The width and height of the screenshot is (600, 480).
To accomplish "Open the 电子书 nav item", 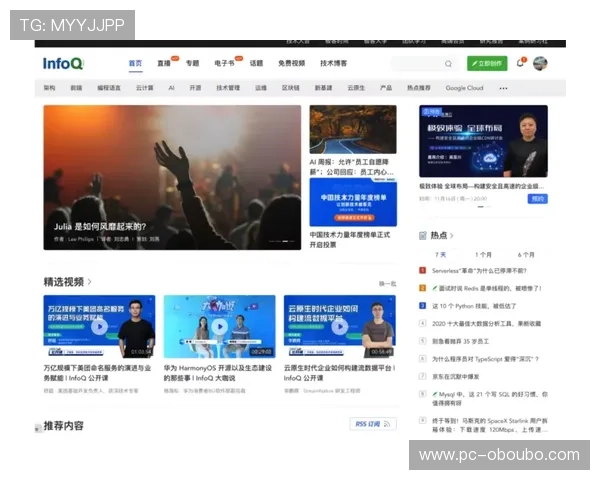I will 224,64.
